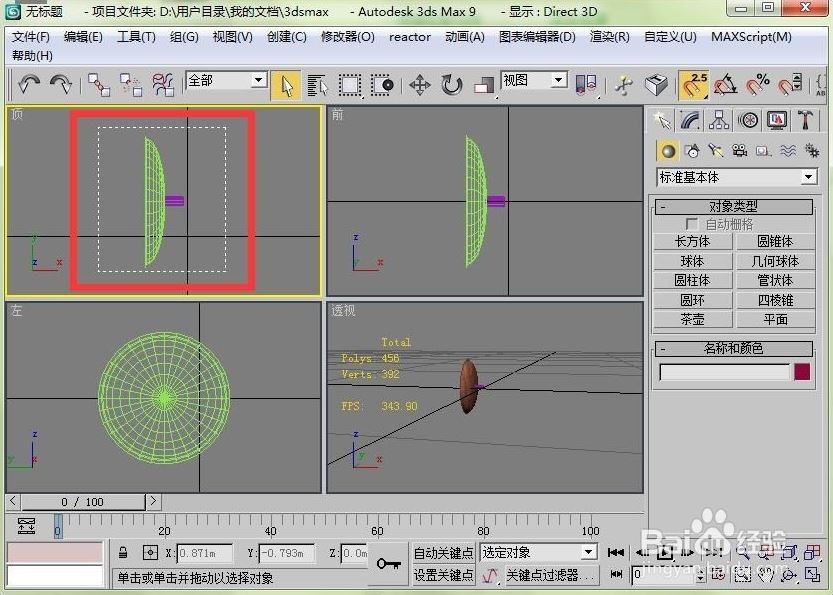Click the 圆柱体 cylinder button
Viewport: 833px width, 595px height.
point(692,280)
